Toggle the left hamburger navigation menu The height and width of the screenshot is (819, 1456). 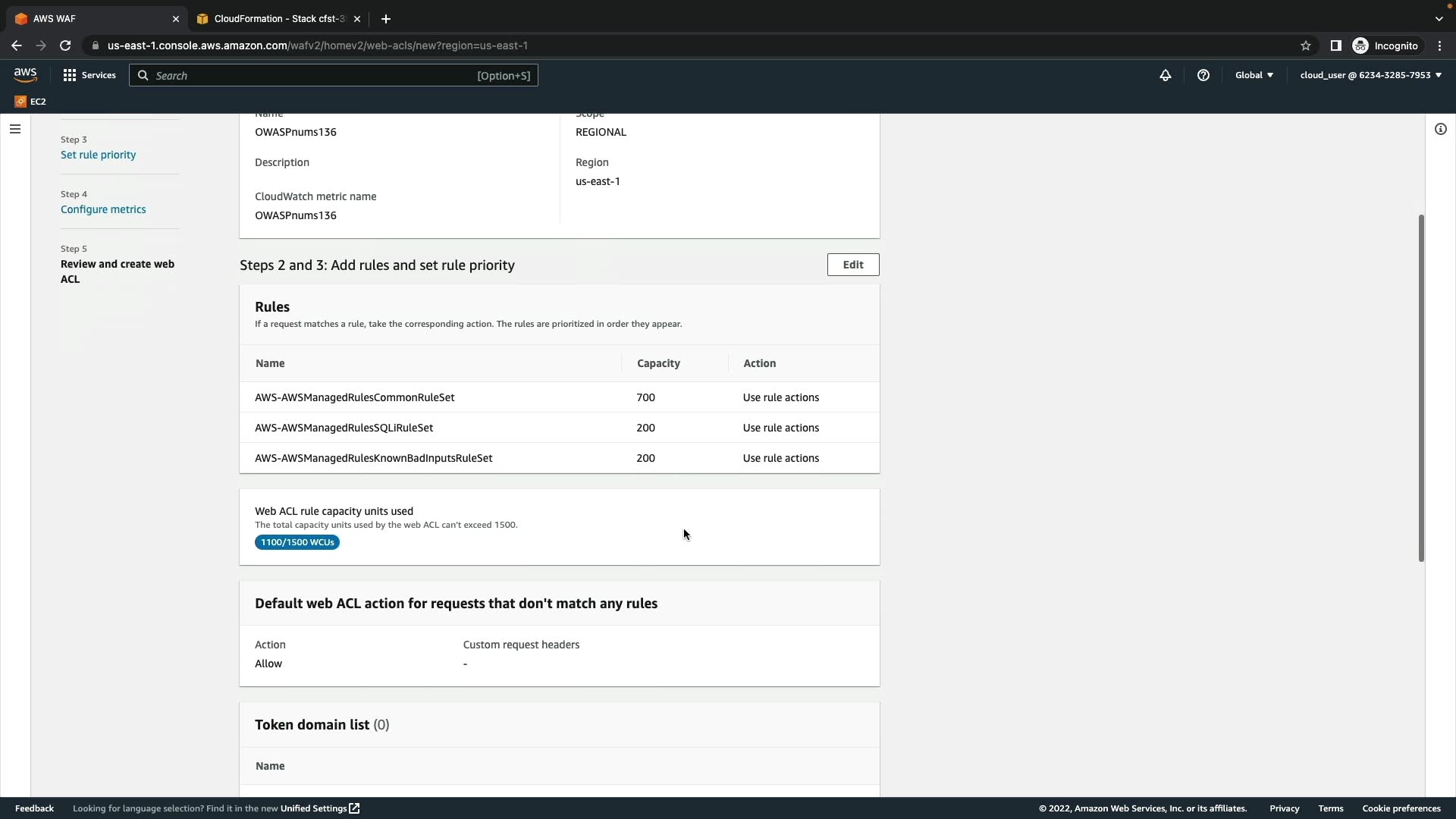tap(15, 129)
